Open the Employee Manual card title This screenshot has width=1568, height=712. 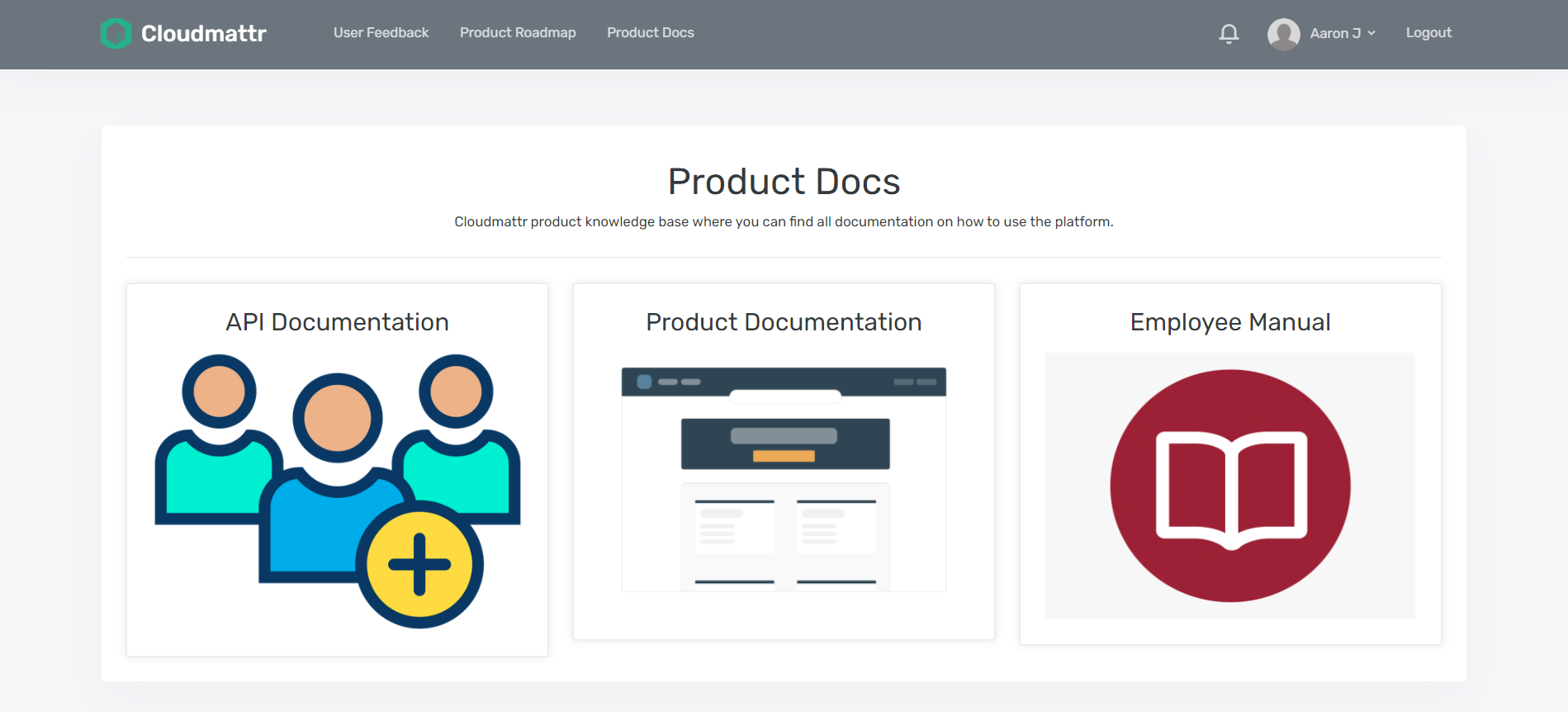1230,322
